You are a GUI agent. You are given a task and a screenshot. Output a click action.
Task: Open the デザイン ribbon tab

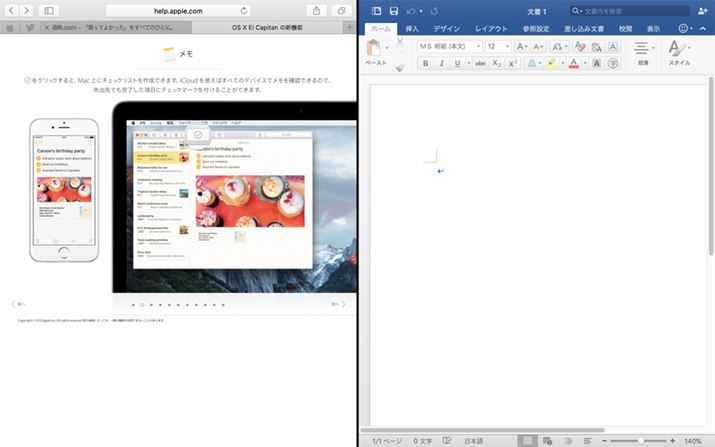click(446, 29)
